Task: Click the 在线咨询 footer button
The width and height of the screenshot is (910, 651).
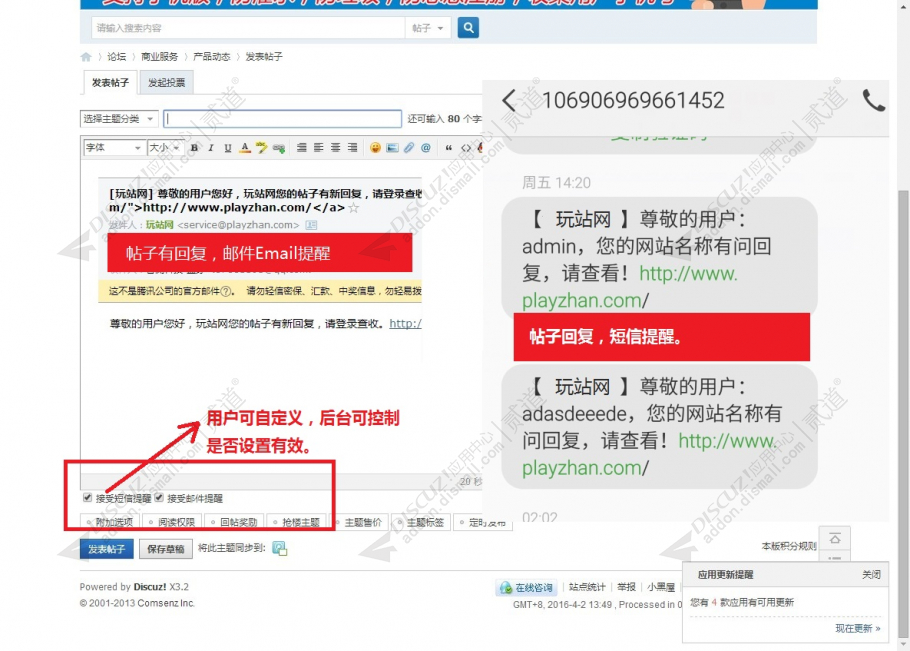Action: (526, 588)
